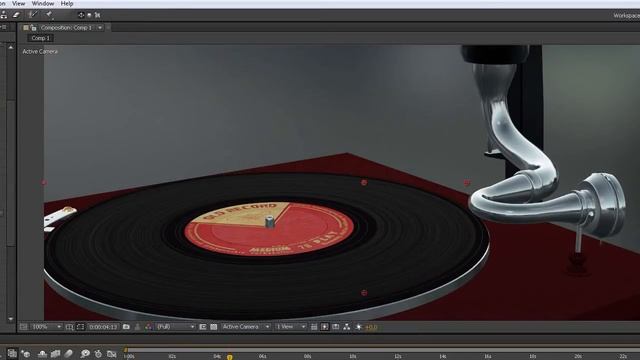This screenshot has height=360, width=640.
Task: Choose the Local Axis mode icon
Action: click(81, 15)
